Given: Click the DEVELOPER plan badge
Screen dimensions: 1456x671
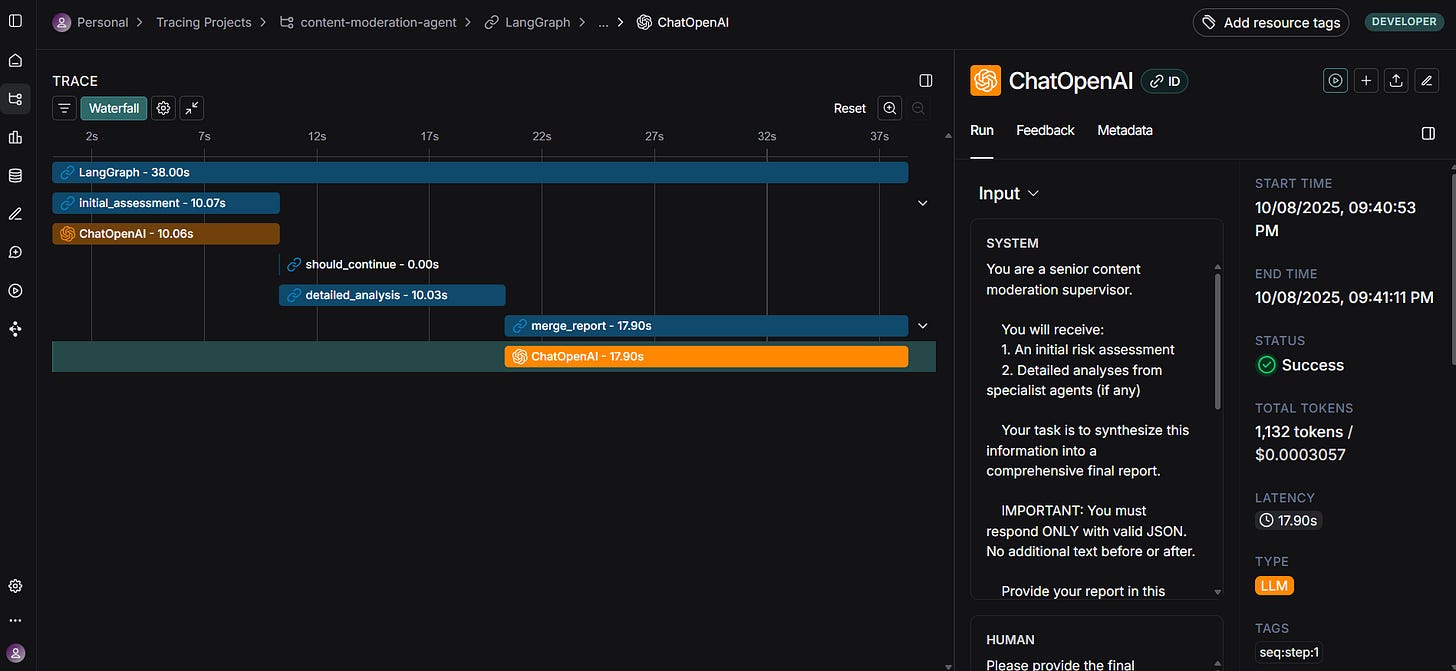Looking at the screenshot, I should (x=1404, y=21).
